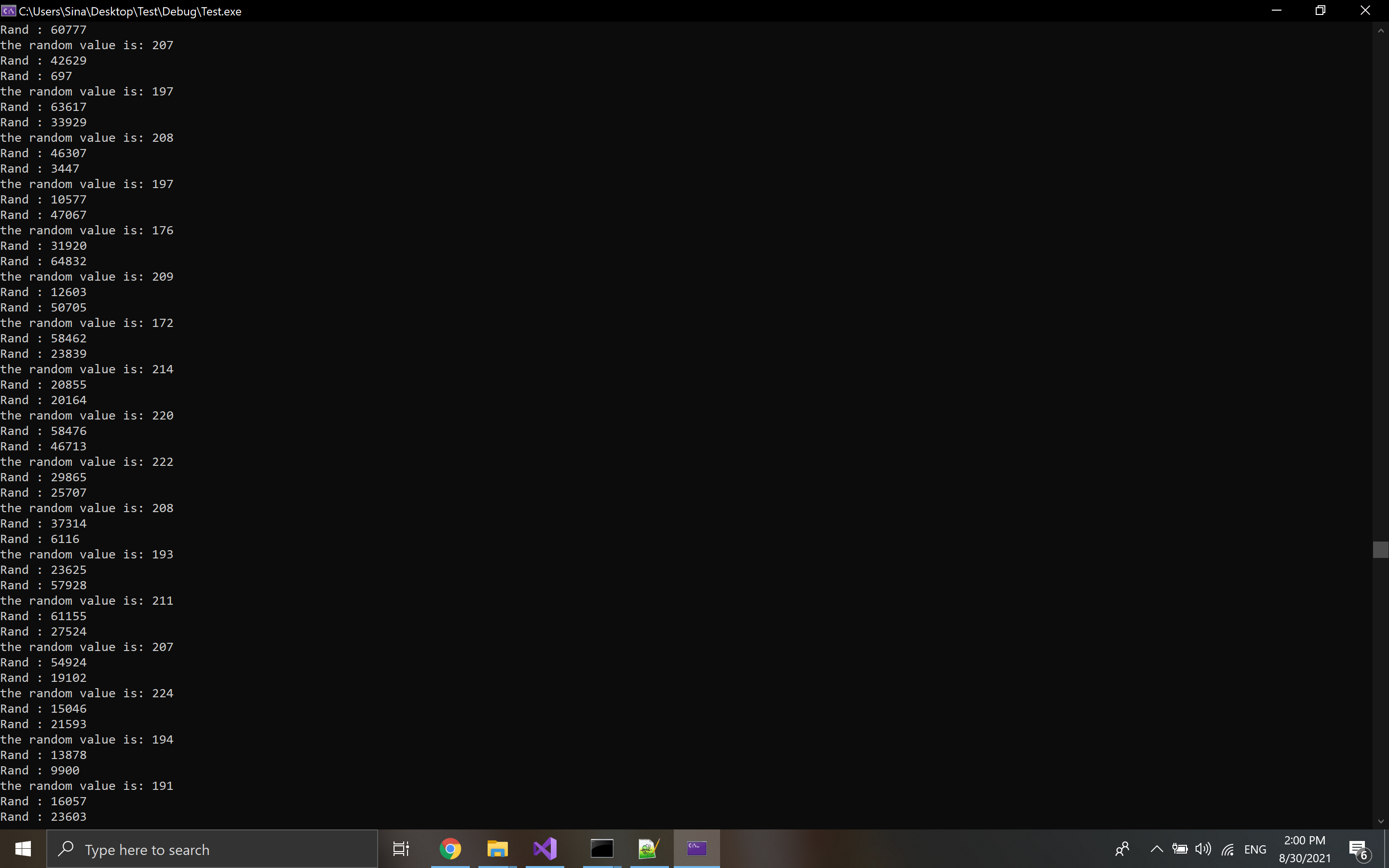Open the People icon in system tray

1122,849
